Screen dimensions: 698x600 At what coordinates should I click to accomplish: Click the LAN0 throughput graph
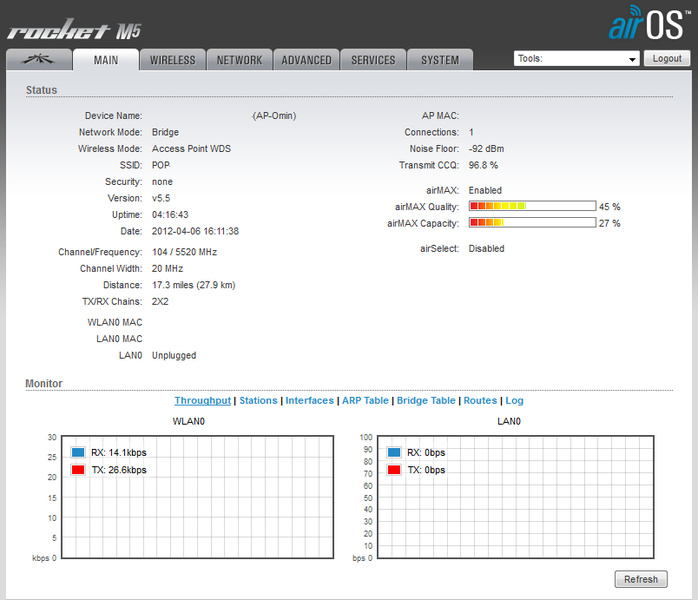515,497
